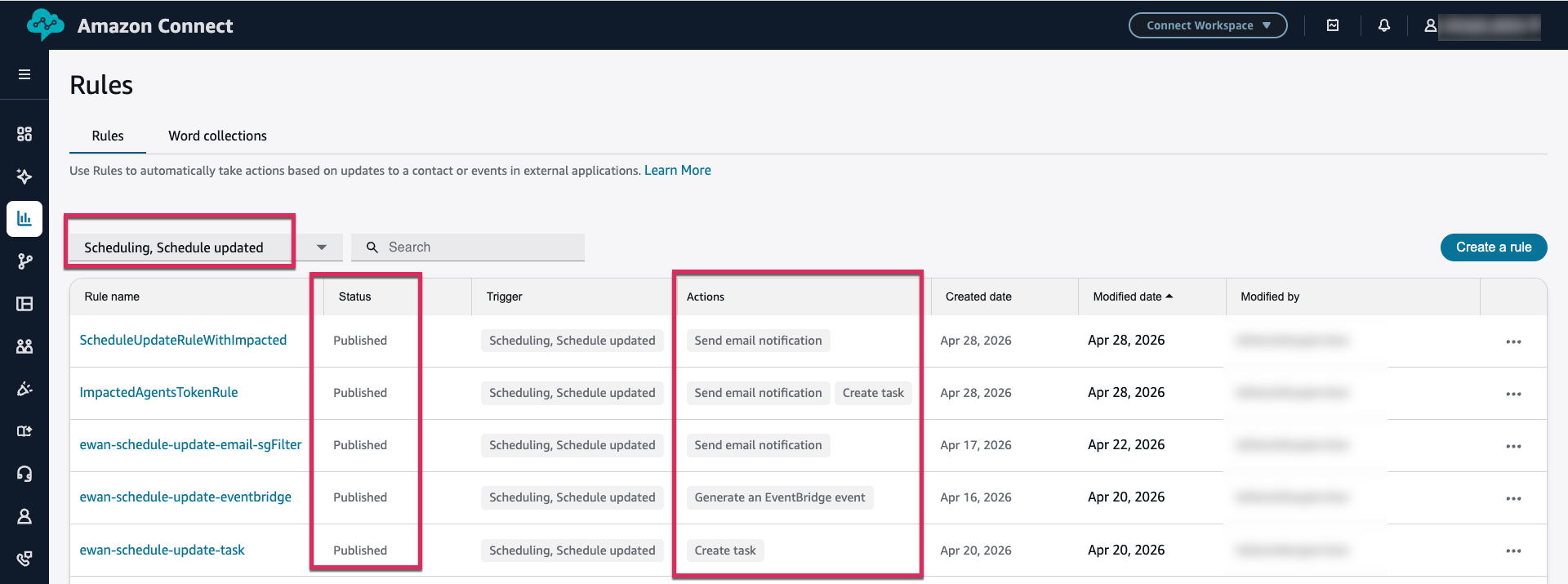Screen dimensions: 1568x584
Task: Open more options for ScheduleUpdateRuleWithImpacted row
Action: click(x=1513, y=341)
